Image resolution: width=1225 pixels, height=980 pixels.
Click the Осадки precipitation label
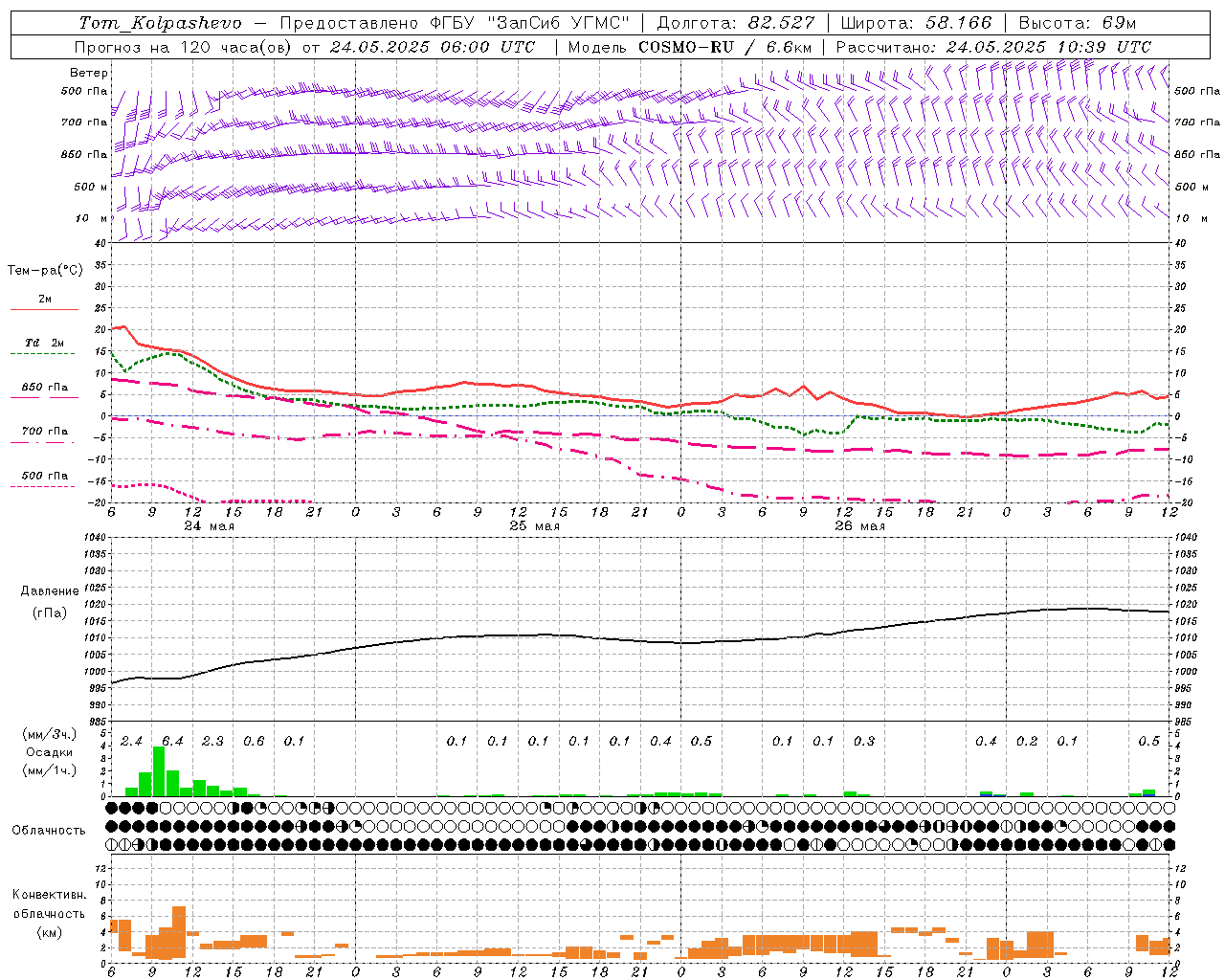coord(49,752)
